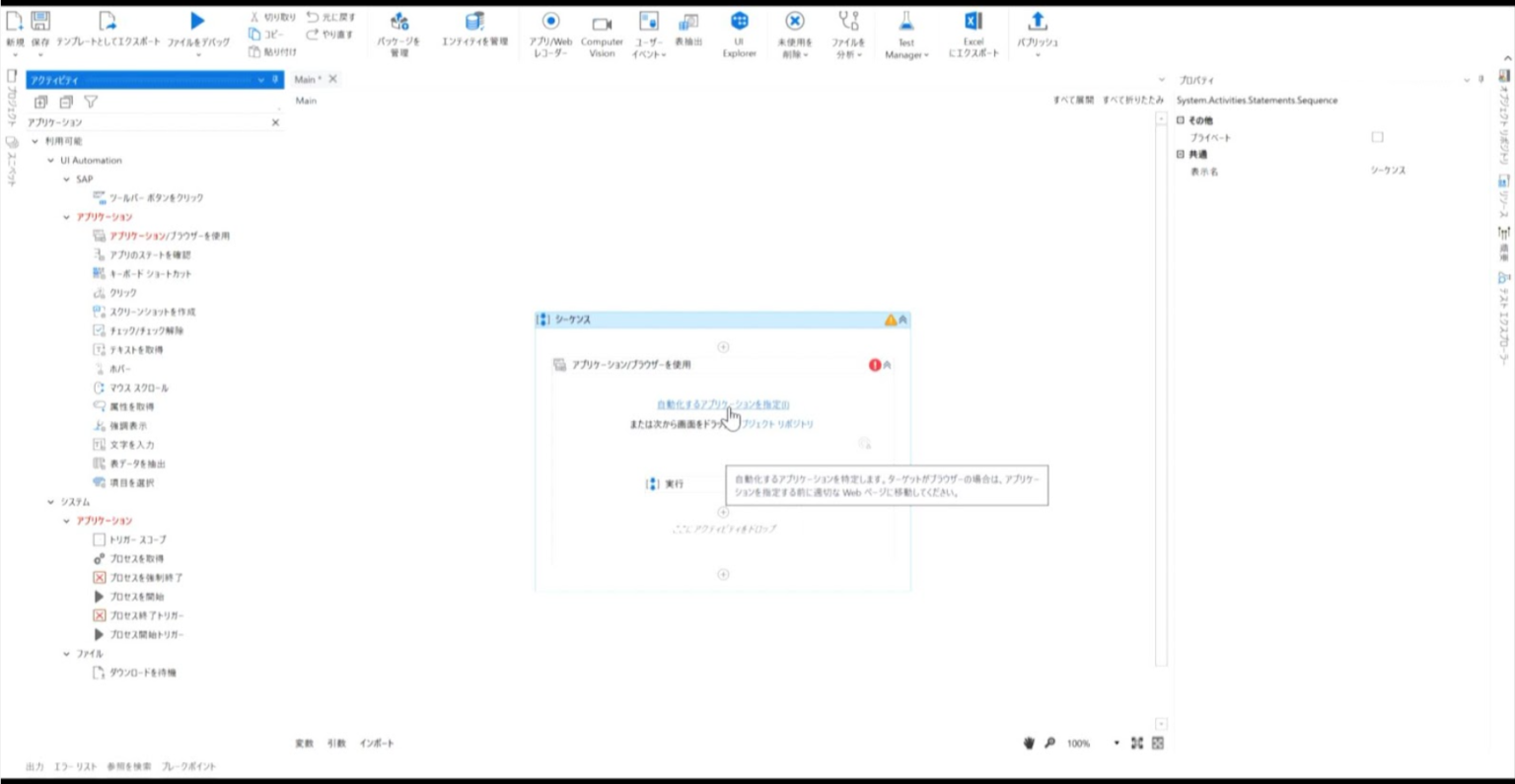The width and height of the screenshot is (1515, 784).
Task: Collapse the その他 properties section
Action: pyautogui.click(x=1180, y=120)
